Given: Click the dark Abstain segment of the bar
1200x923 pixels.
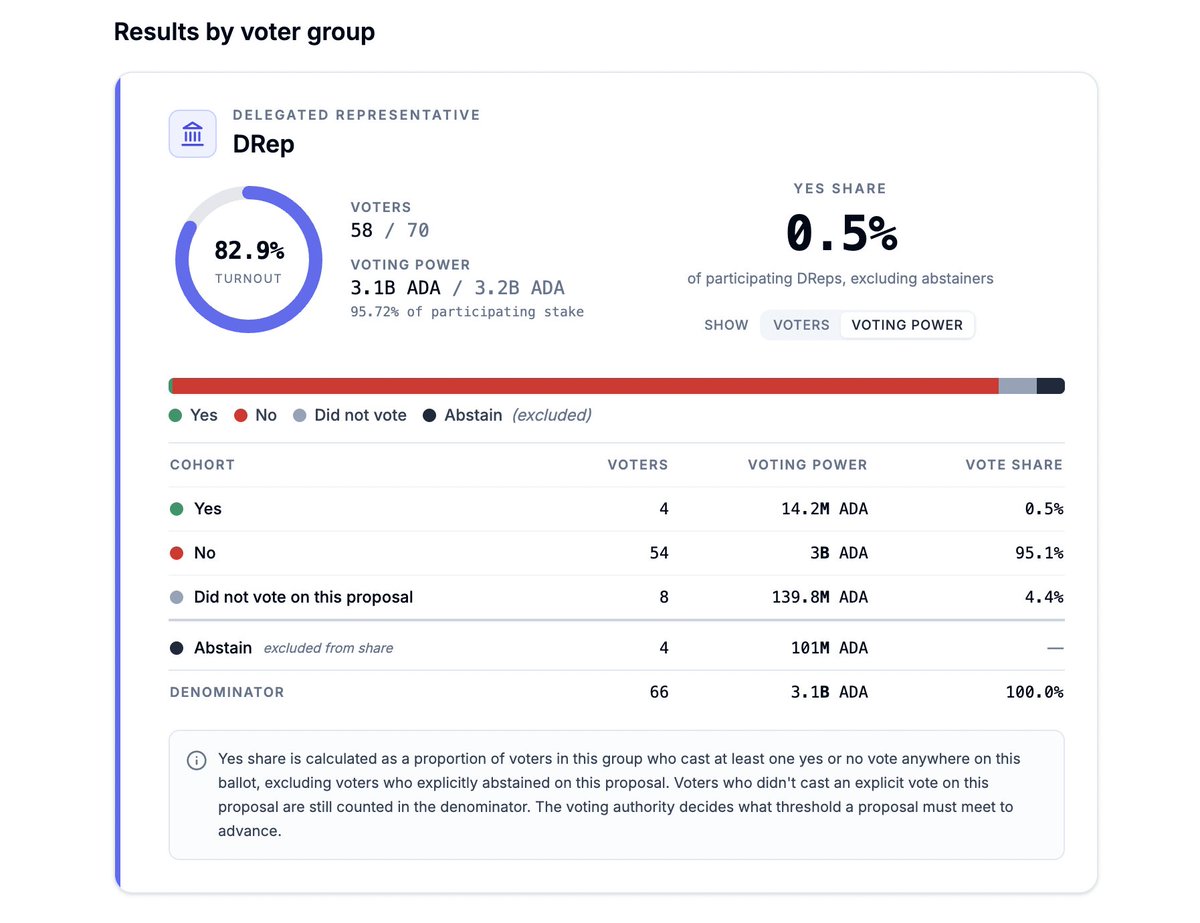Looking at the screenshot, I should point(1051,386).
